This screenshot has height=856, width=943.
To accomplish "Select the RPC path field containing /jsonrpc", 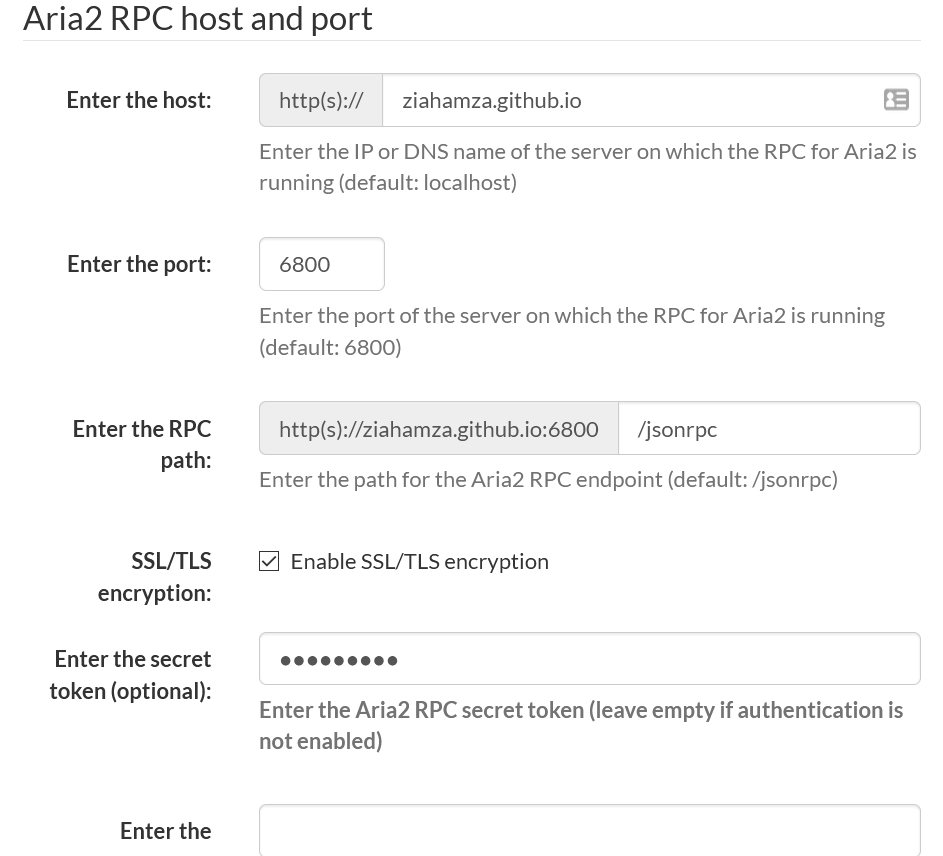I will 770,428.
